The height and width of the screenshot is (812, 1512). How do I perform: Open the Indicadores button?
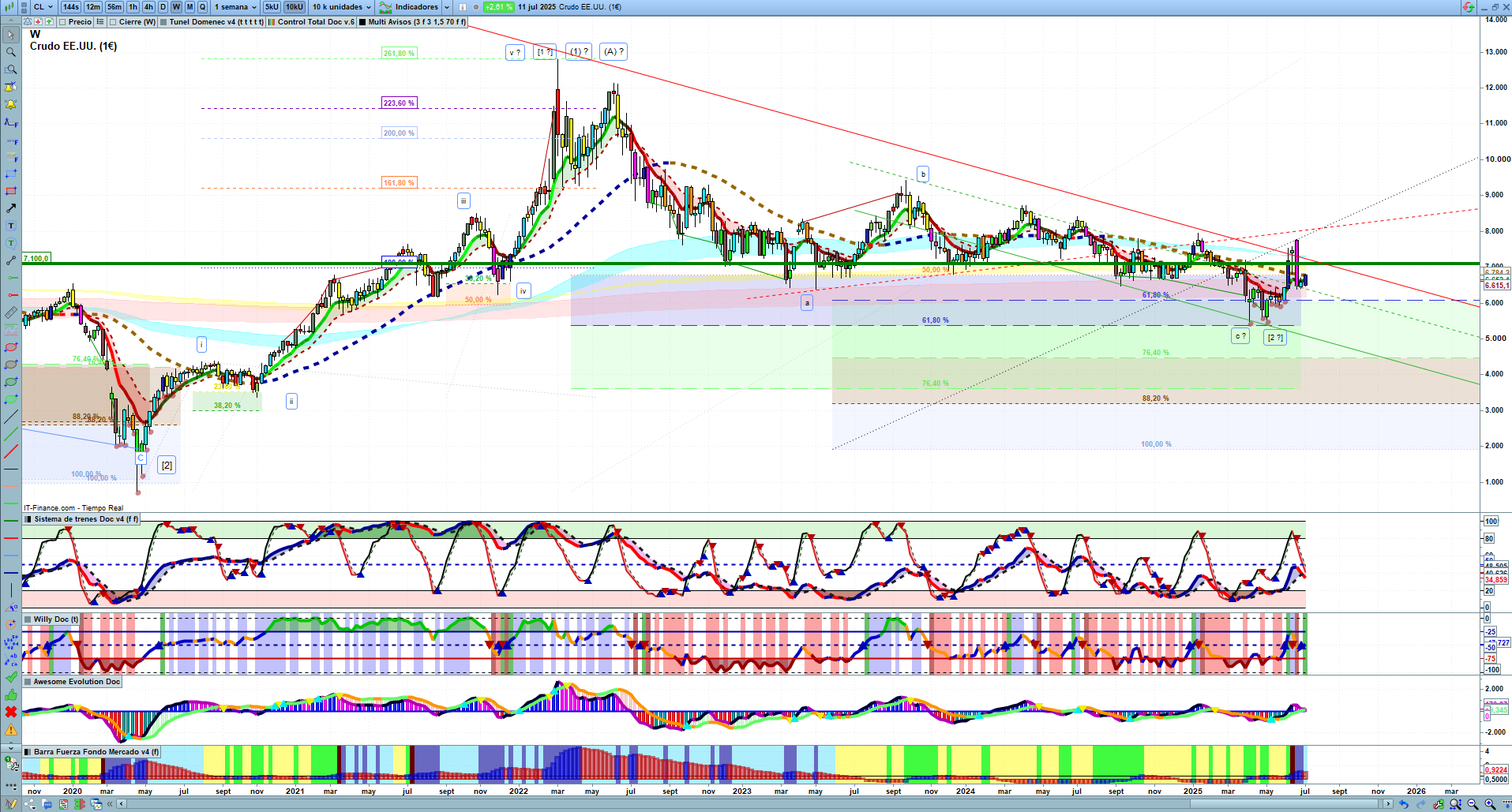point(410,7)
